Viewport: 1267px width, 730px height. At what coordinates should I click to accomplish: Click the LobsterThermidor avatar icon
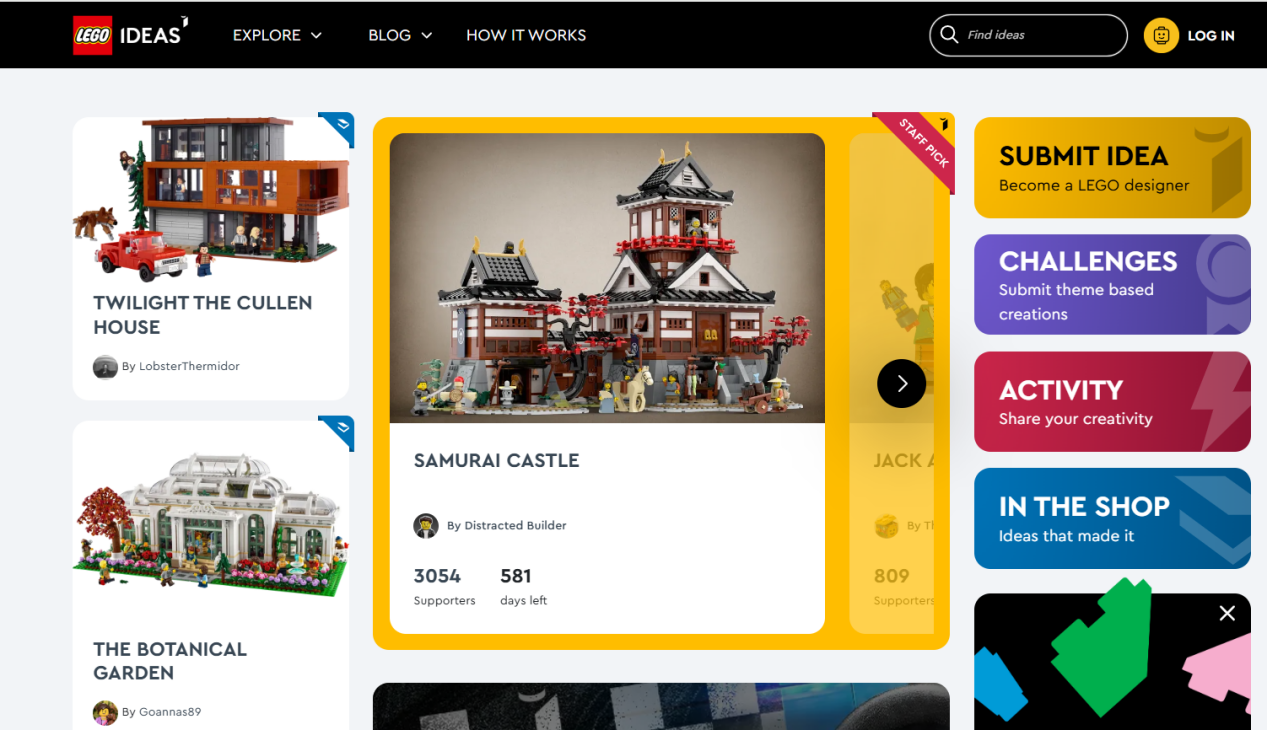(x=105, y=367)
